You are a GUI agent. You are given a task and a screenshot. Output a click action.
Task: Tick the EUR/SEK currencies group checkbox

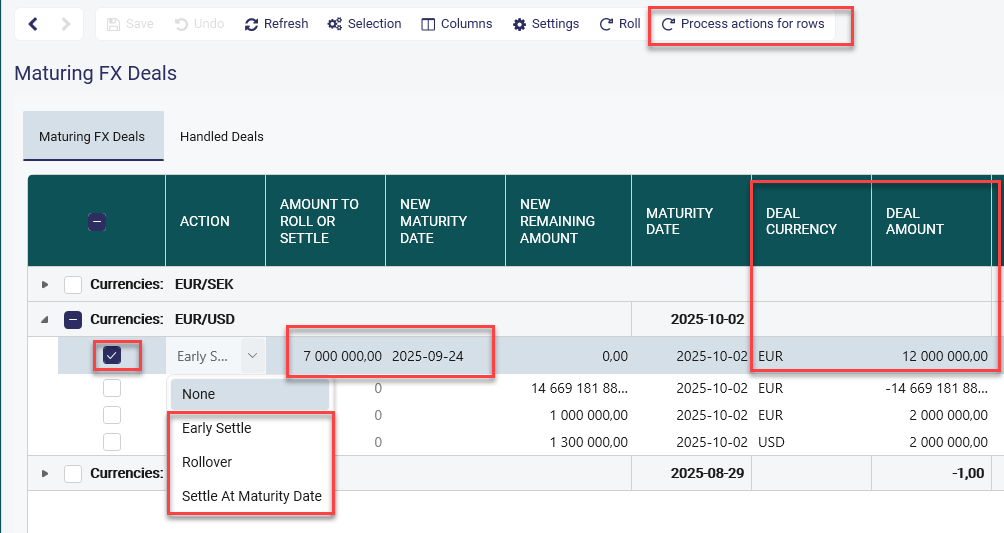pos(73,285)
